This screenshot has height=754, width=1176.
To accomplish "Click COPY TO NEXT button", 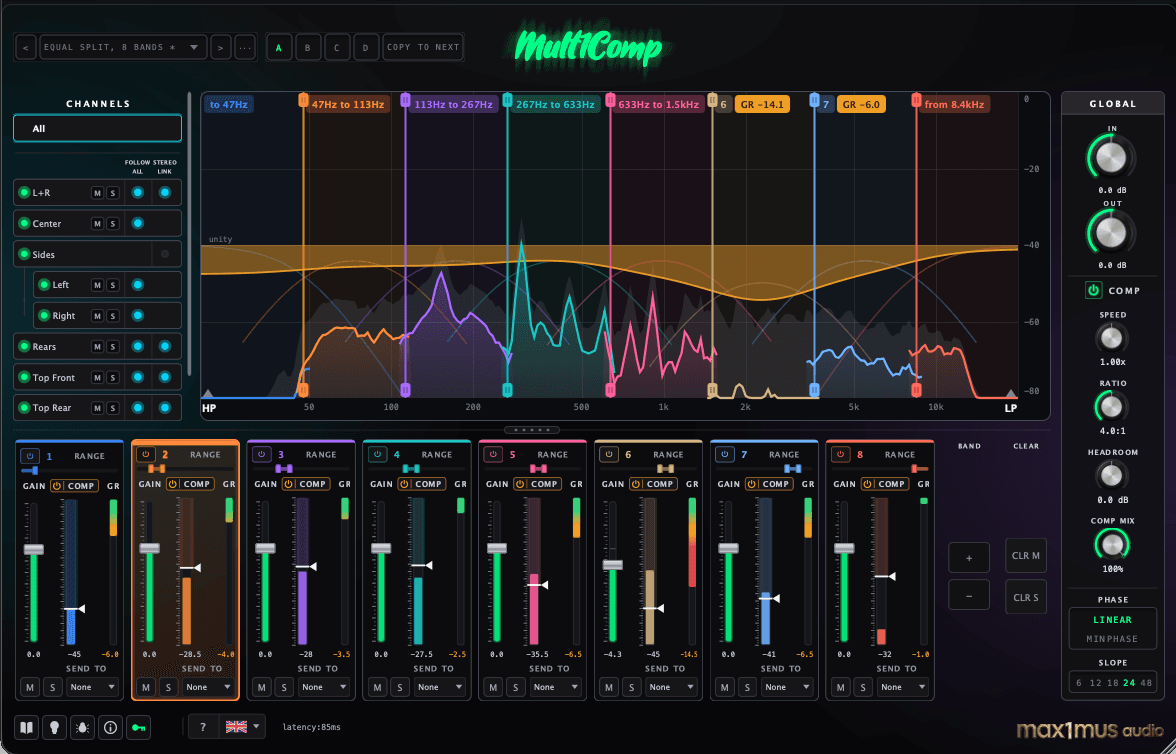I will coord(423,47).
